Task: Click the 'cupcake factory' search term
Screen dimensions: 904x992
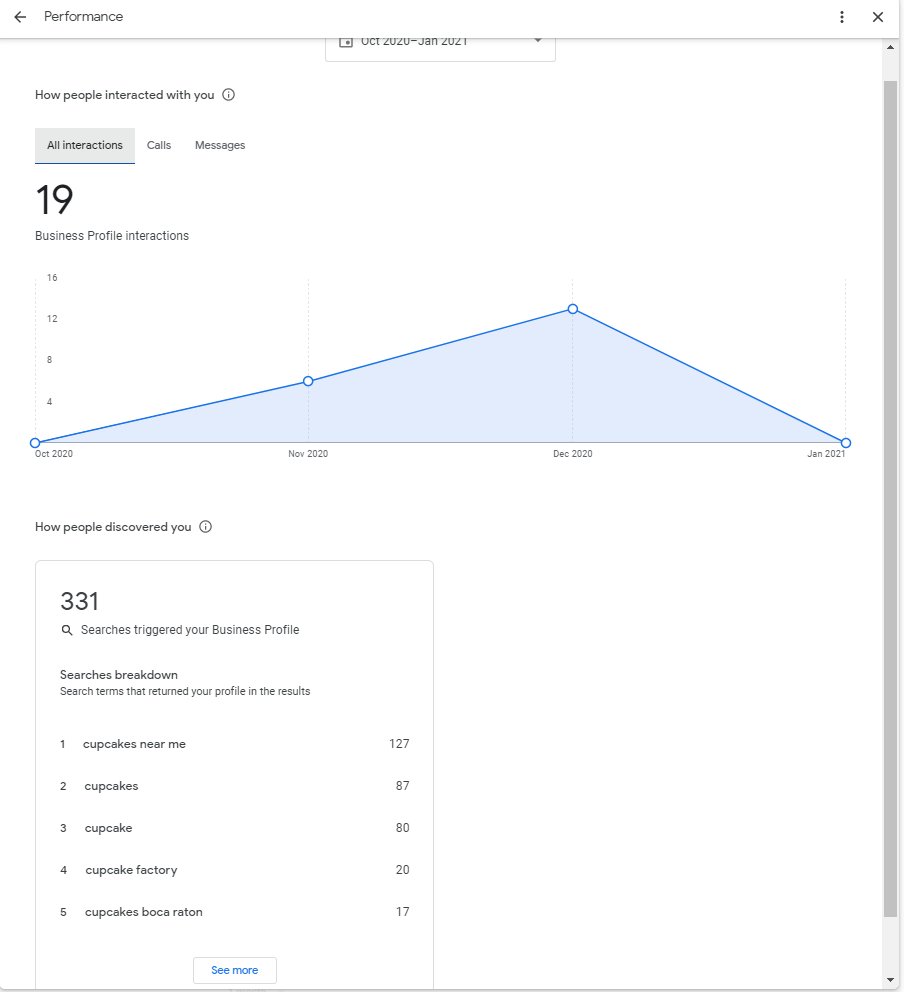Action: [131, 870]
